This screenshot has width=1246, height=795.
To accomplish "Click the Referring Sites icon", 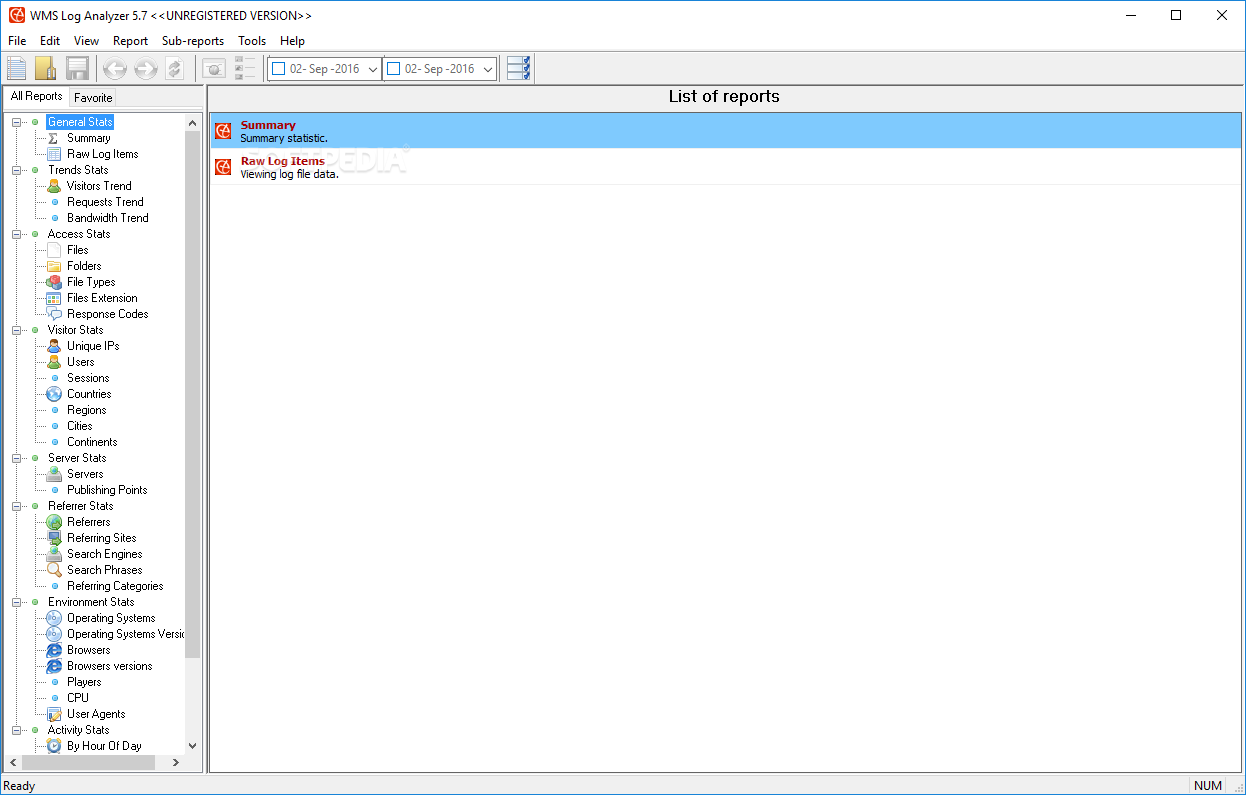I will [54, 538].
